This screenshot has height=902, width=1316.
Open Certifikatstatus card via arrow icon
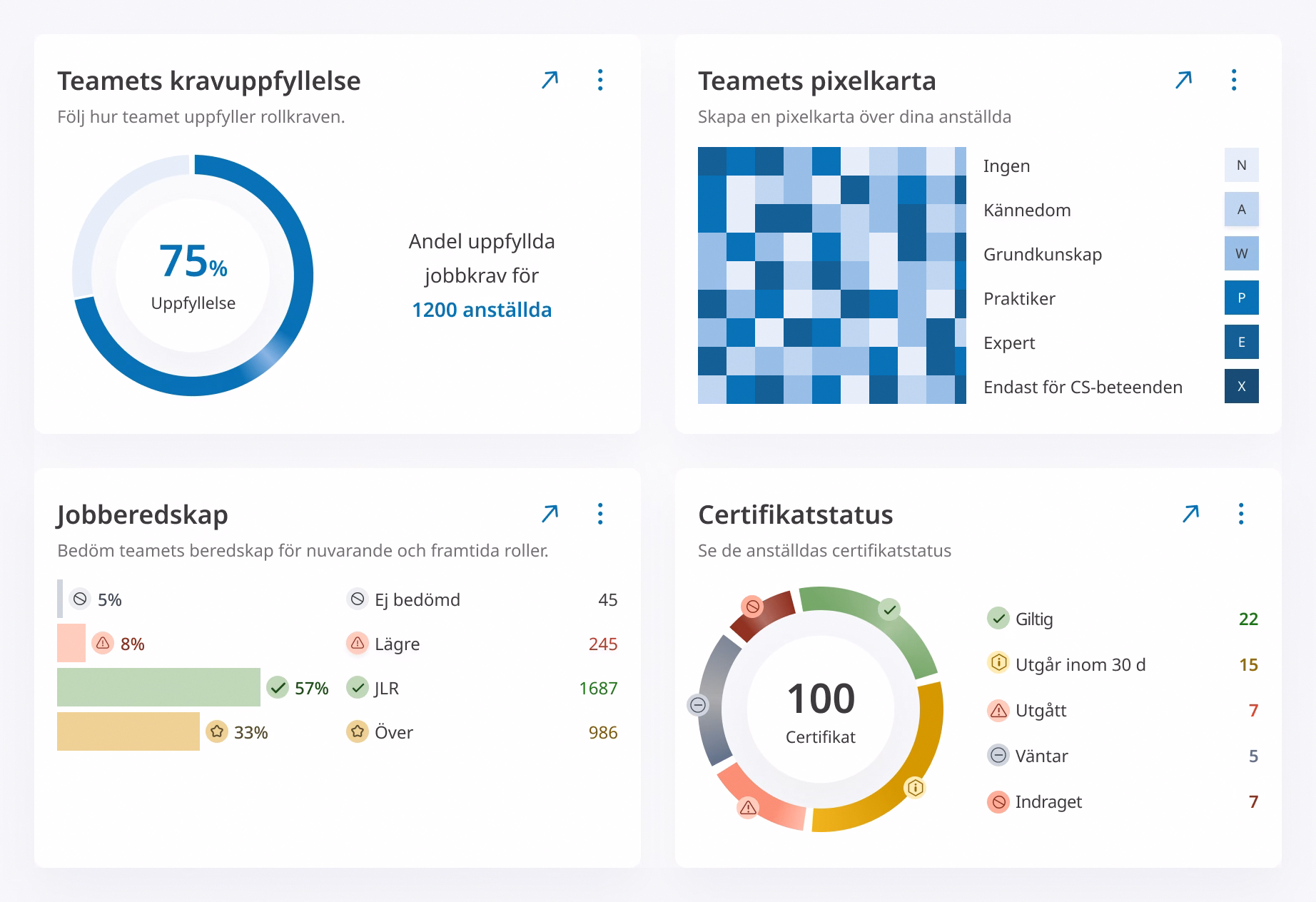1190,514
